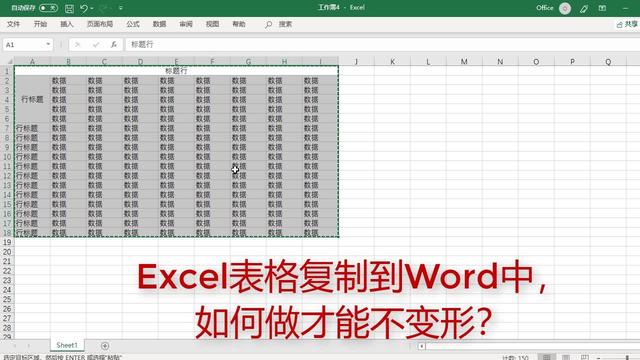Viewport: 640px width, 360px height.
Task: Click the Office account avatar circle
Action: pos(565,8)
